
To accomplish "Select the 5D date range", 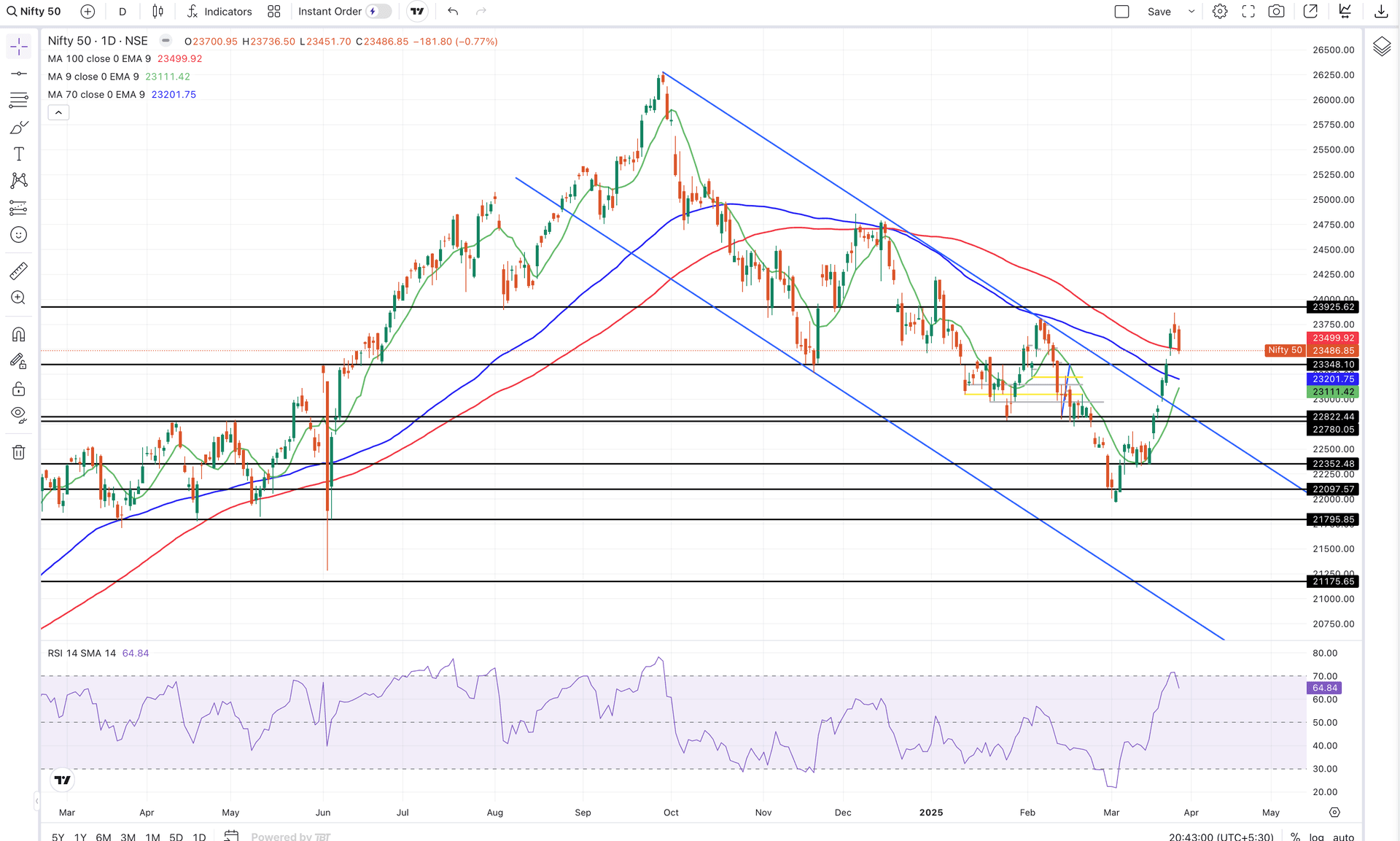I will click(176, 837).
